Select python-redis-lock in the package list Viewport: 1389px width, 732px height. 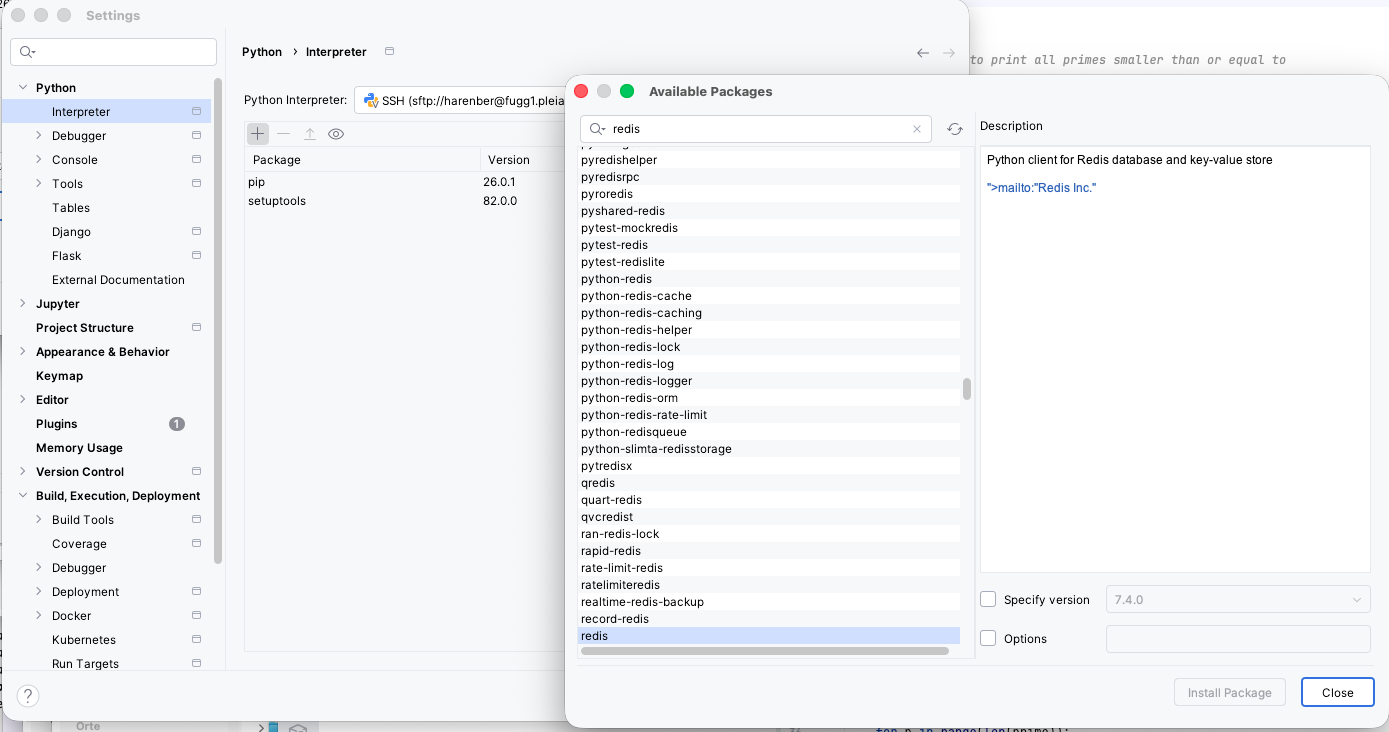(630, 347)
